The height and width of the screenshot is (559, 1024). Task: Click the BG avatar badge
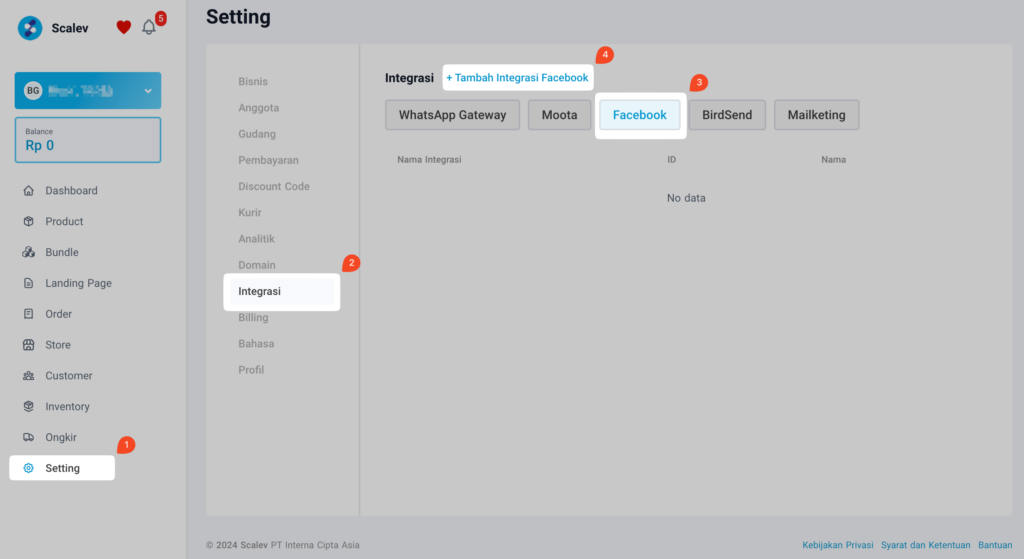click(x=33, y=91)
